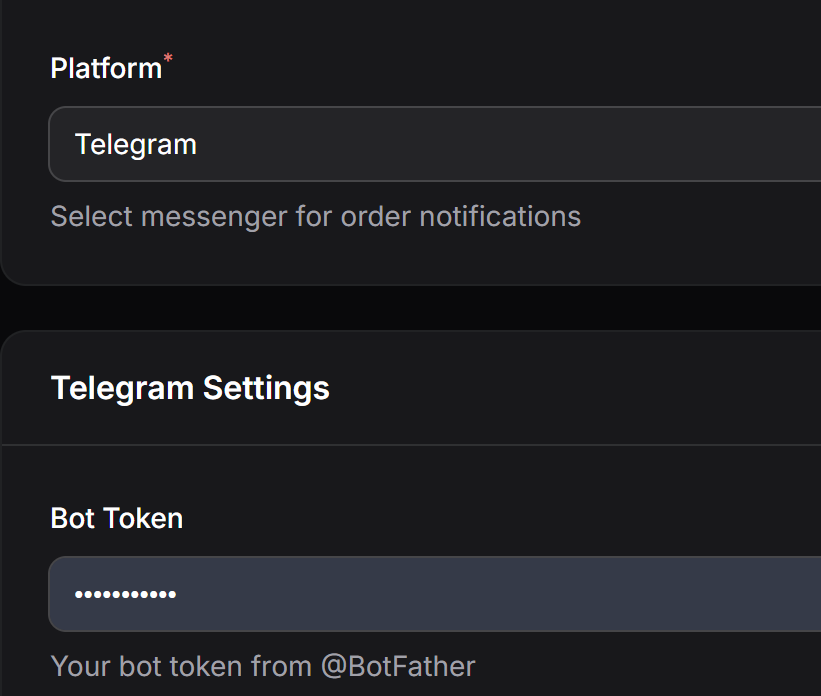Screen dimensions: 821x696
Task: Click the word 'Telegram' in Settings heading
Action: pyautogui.click(x=122, y=388)
